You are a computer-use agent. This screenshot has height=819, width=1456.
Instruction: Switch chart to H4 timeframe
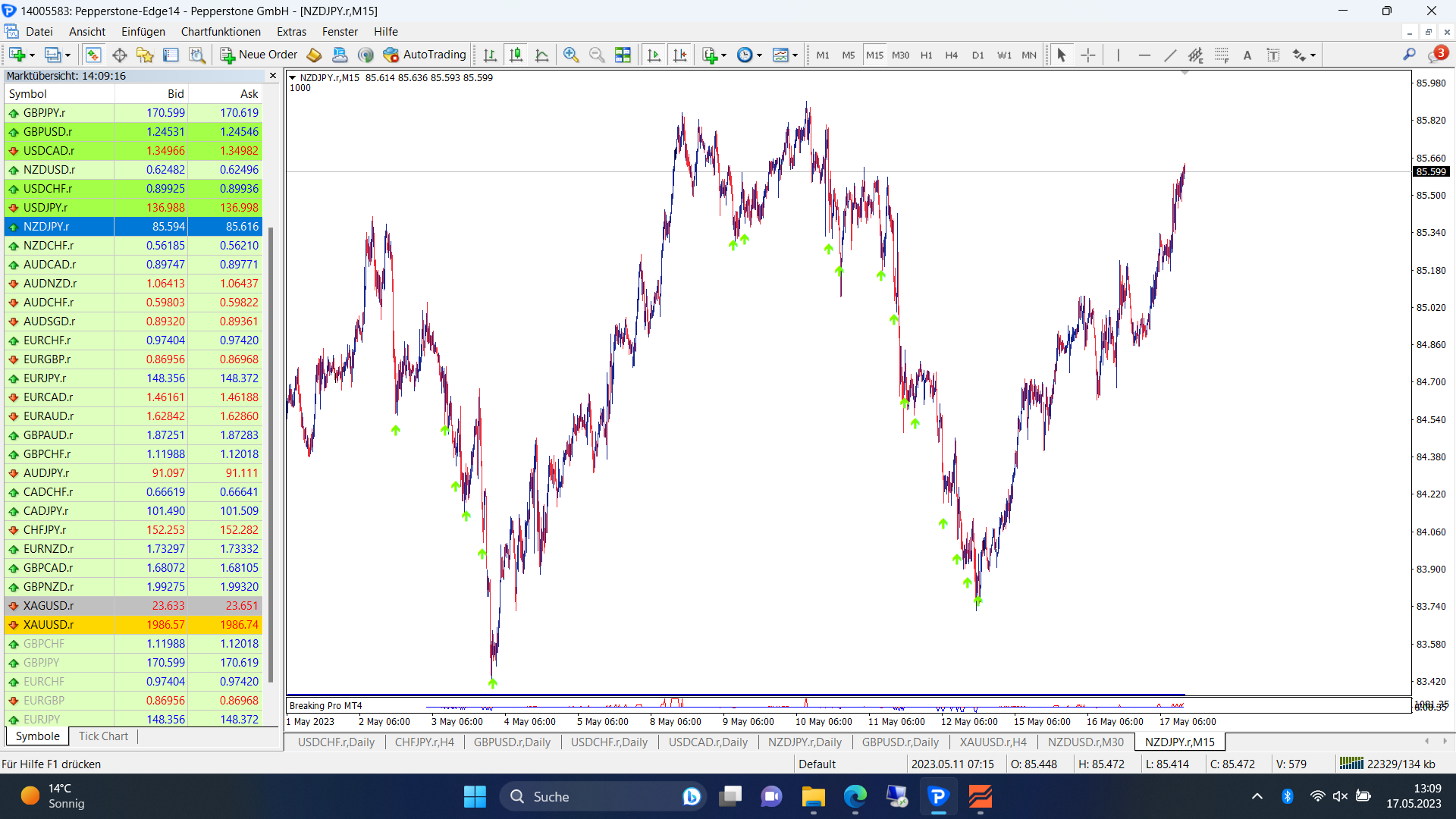[951, 55]
